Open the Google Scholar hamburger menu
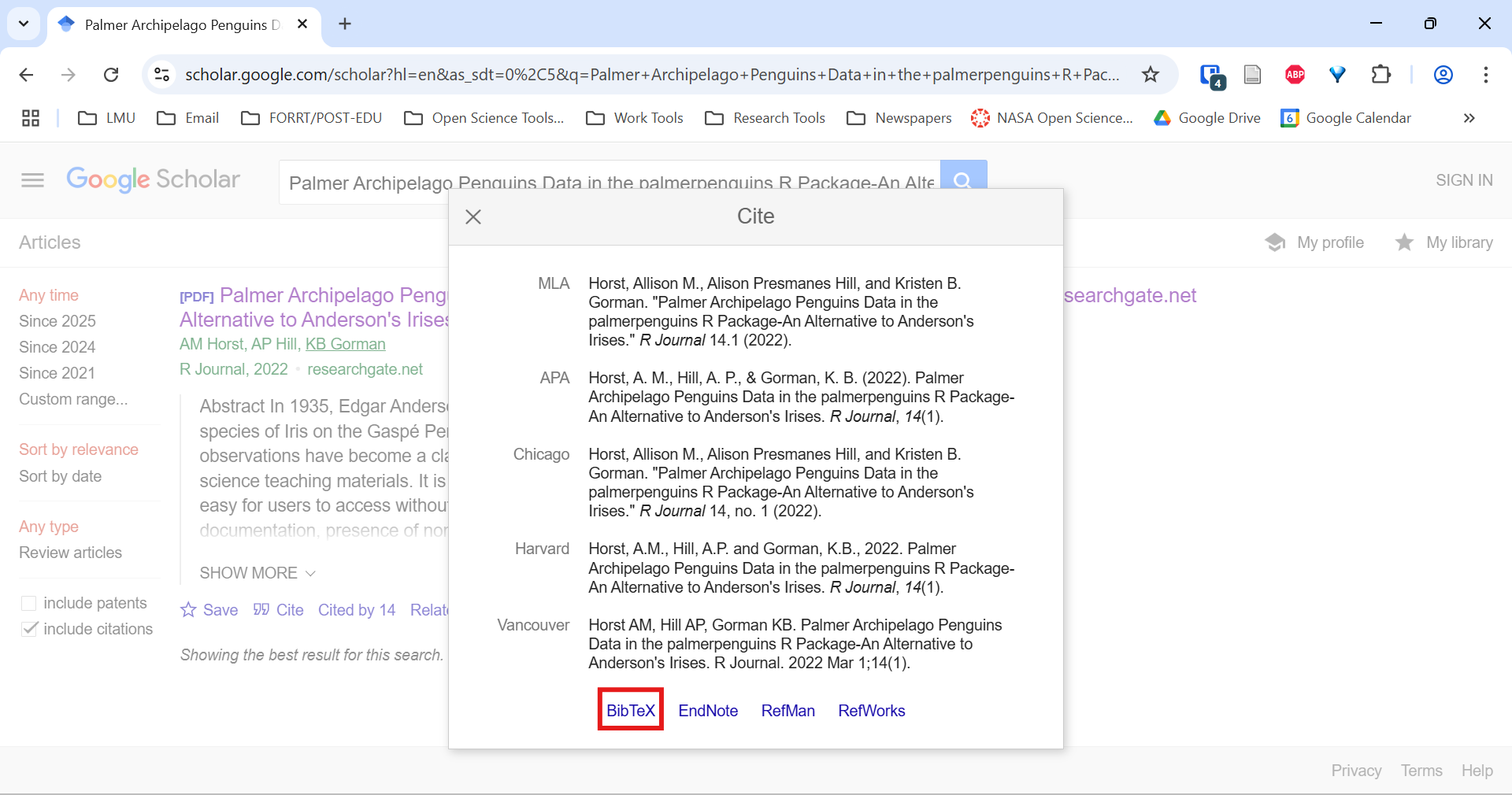 (32, 180)
